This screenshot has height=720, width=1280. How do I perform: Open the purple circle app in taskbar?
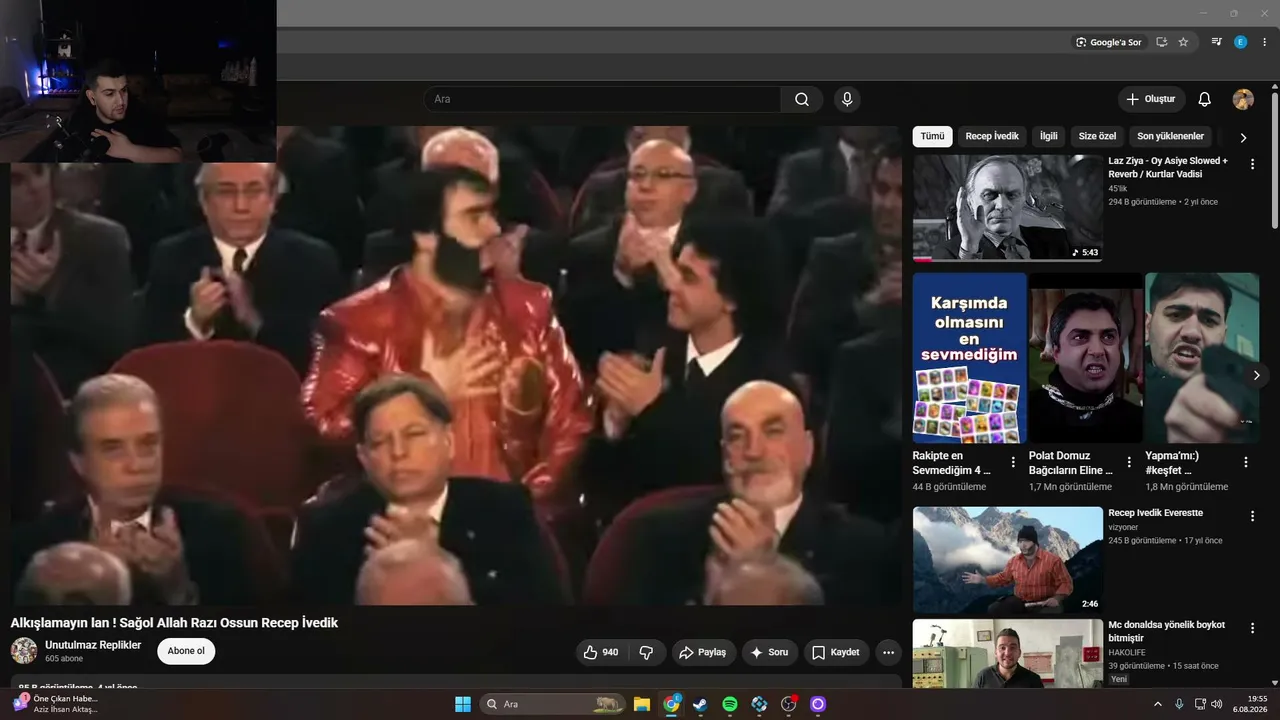tap(818, 704)
